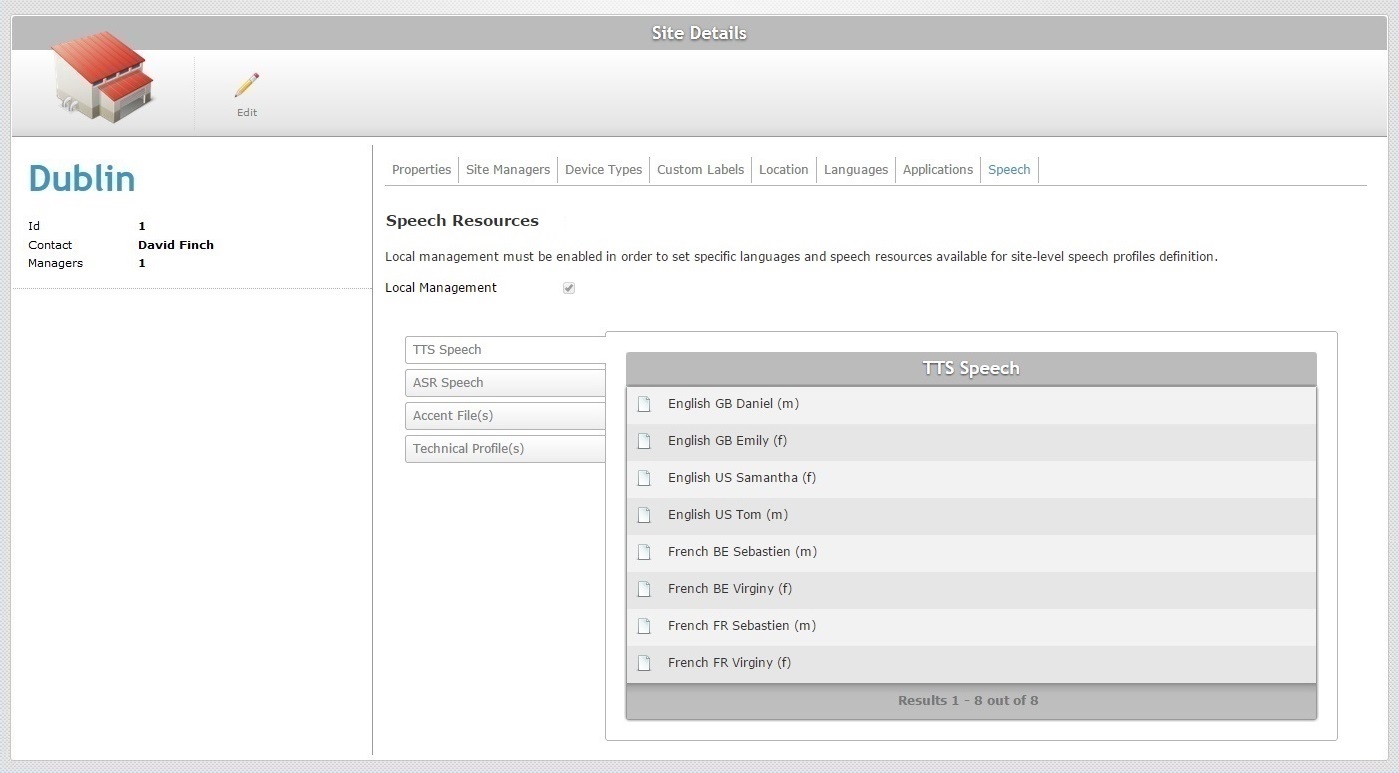This screenshot has height=773, width=1399.
Task: Show the Accent File(s) side tab
Action: (x=505, y=416)
